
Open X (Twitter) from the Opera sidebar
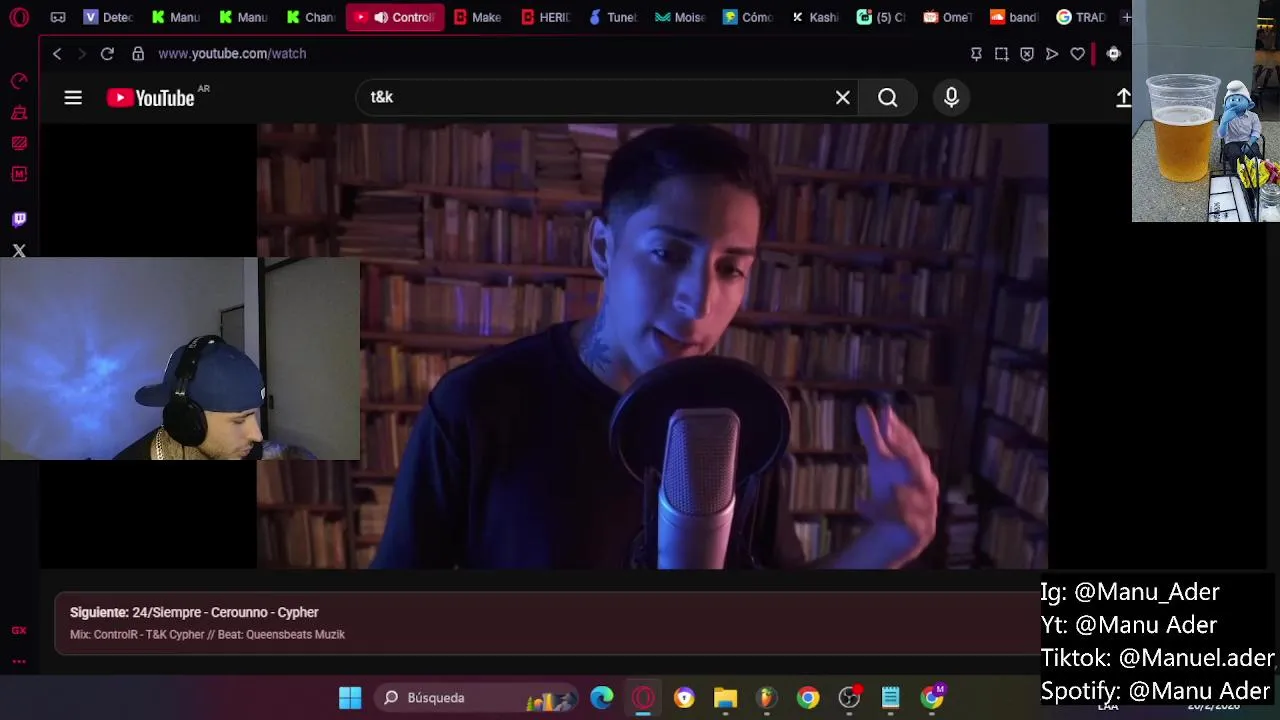(x=19, y=251)
